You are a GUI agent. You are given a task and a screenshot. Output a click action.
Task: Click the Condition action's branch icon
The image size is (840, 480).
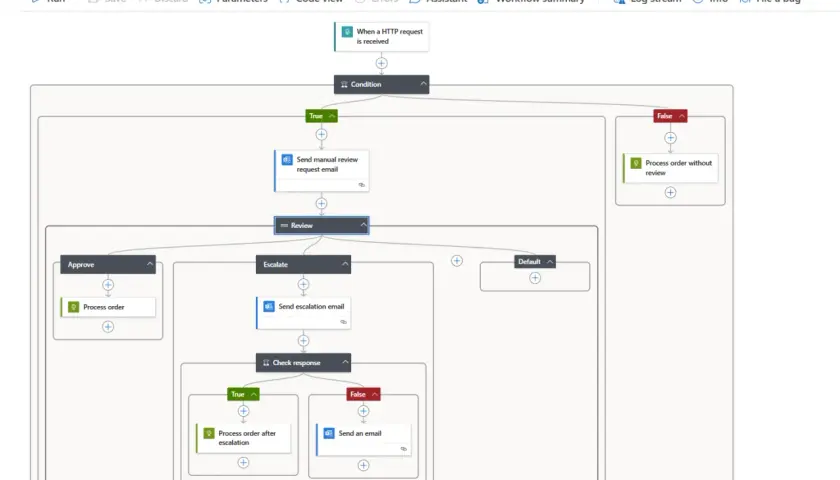344,85
